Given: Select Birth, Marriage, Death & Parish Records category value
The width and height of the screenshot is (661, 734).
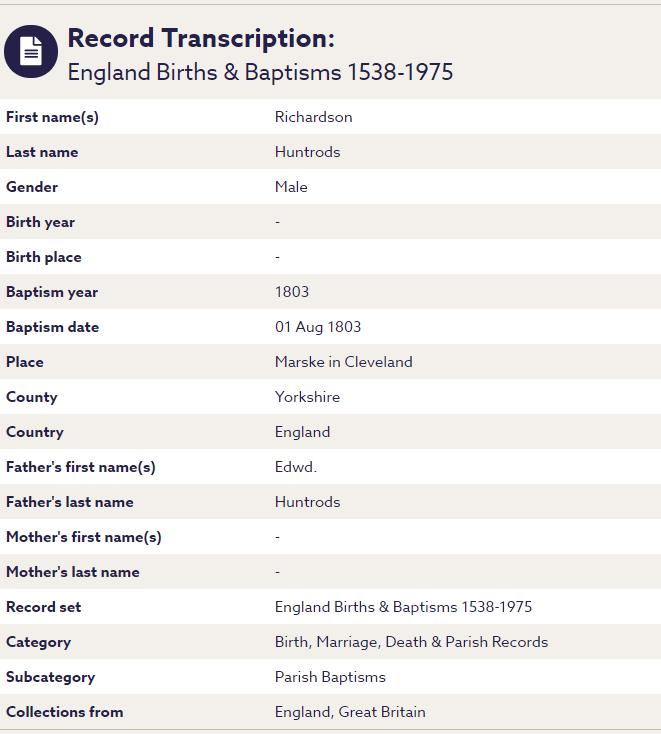Looking at the screenshot, I should coord(411,642).
